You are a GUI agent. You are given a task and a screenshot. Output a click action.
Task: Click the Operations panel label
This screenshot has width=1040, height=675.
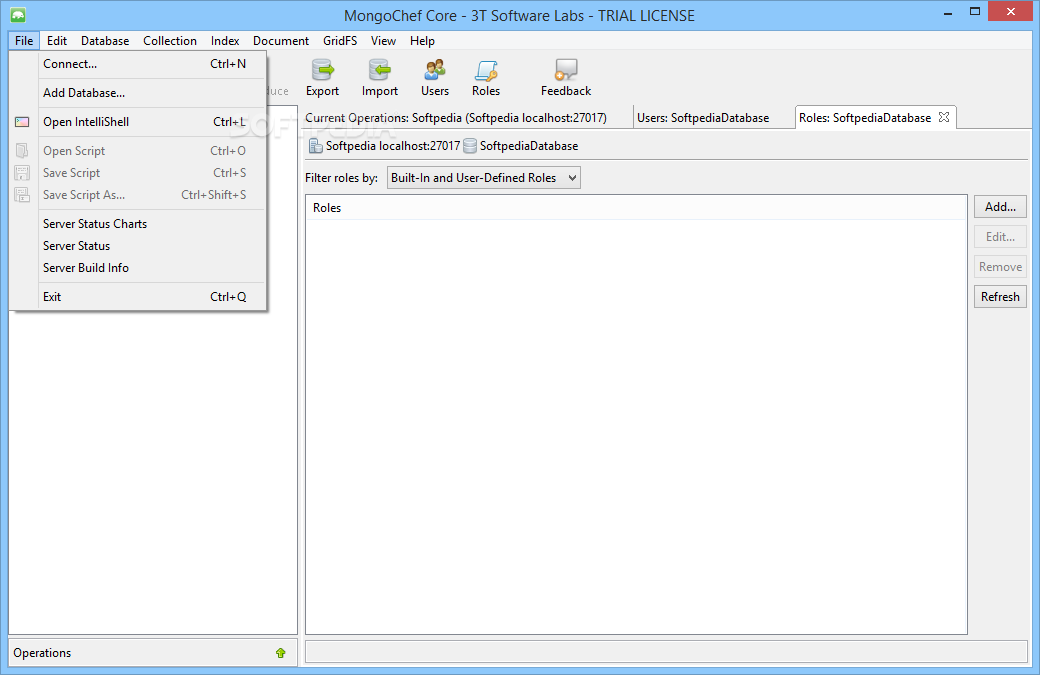[x=42, y=653]
